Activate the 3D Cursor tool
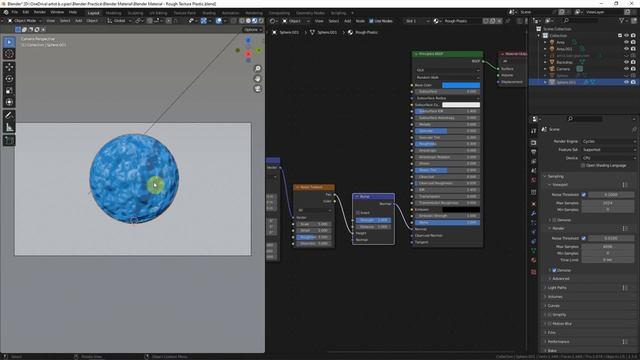640x360 pixels. tap(9, 54)
